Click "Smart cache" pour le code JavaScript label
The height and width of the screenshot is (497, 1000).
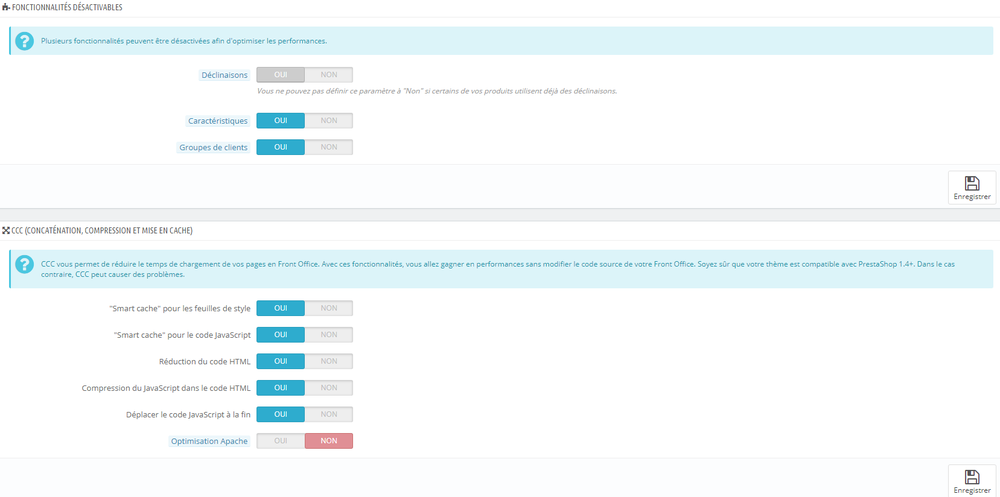(182, 335)
